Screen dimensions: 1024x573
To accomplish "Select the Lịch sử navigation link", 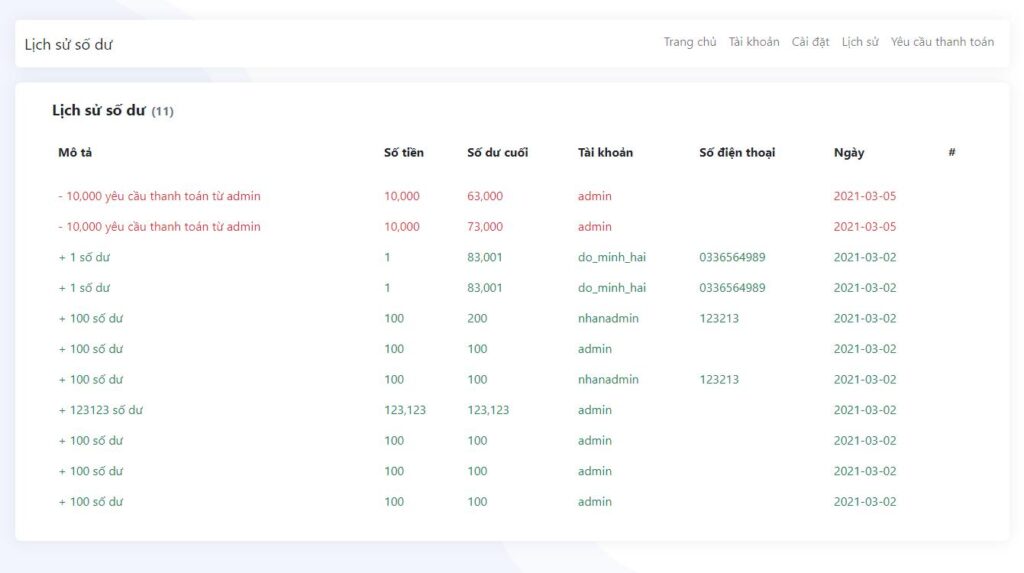I will (x=860, y=42).
